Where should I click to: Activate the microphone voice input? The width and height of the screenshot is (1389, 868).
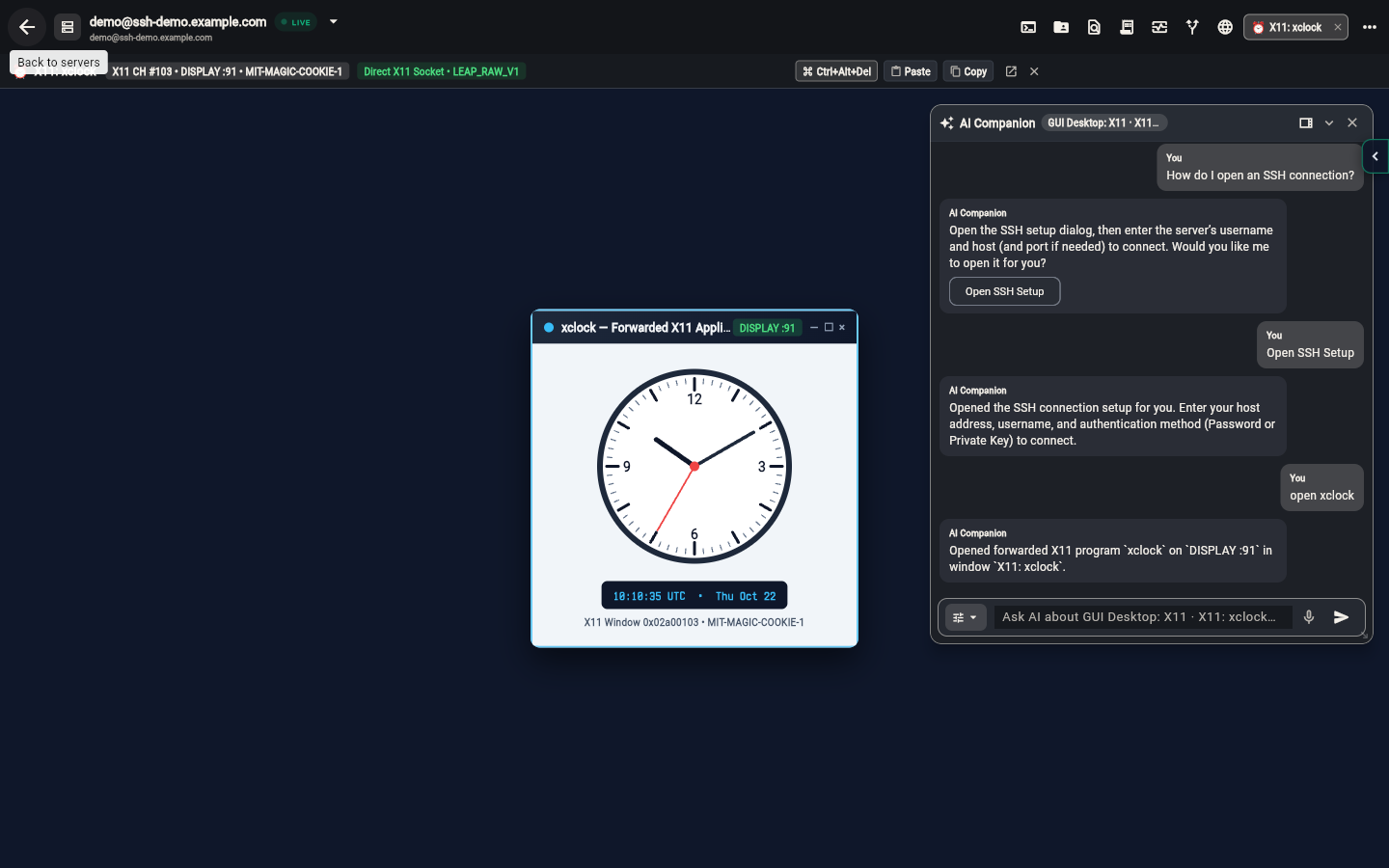[x=1309, y=617]
